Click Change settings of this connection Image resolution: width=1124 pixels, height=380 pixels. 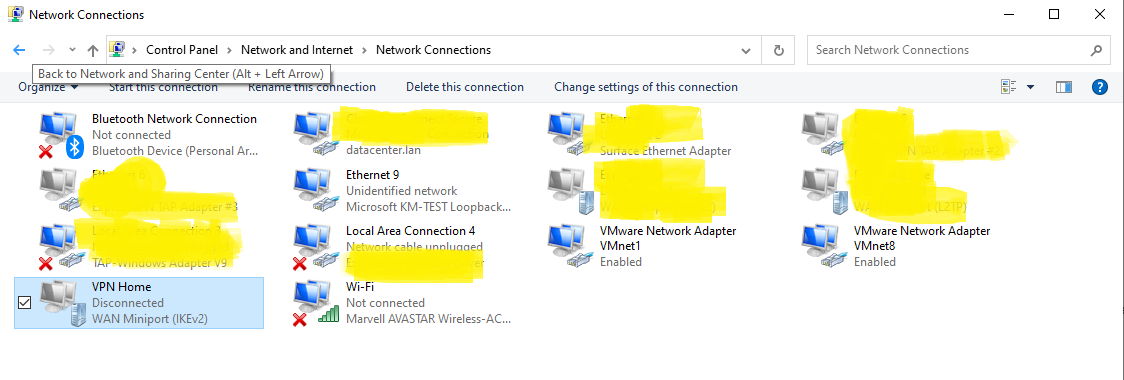pyautogui.click(x=646, y=87)
